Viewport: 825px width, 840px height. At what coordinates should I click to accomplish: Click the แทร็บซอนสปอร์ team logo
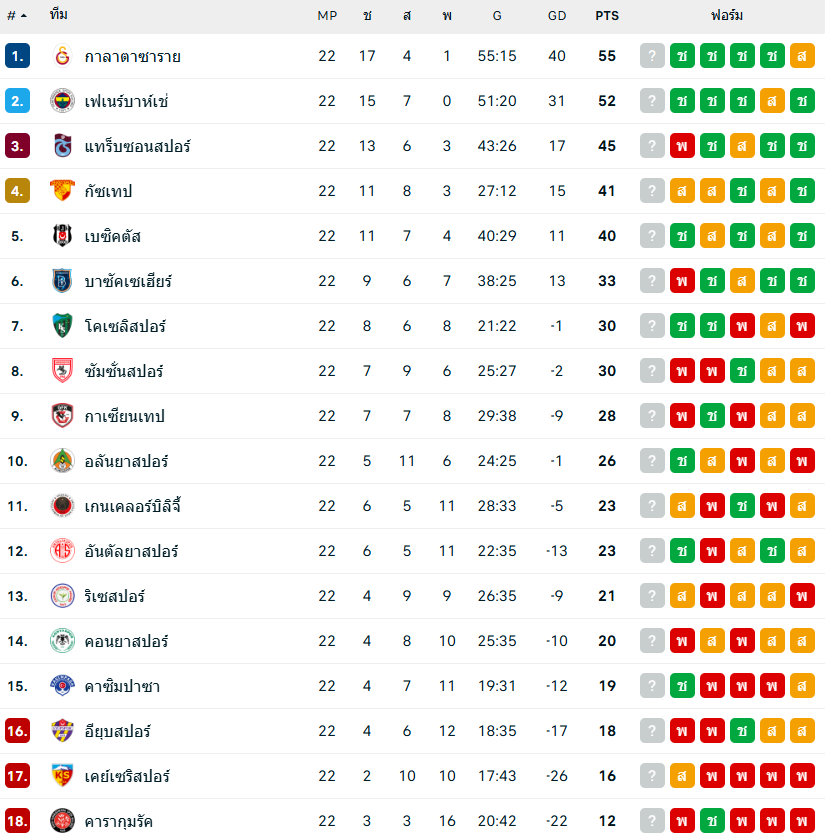(x=62, y=146)
